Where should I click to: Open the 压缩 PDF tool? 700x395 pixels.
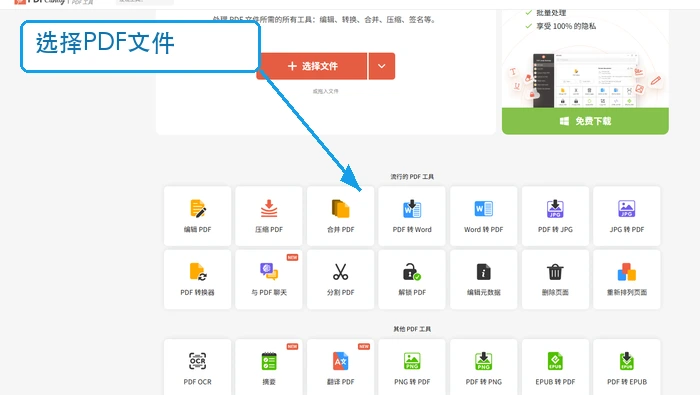click(x=269, y=216)
